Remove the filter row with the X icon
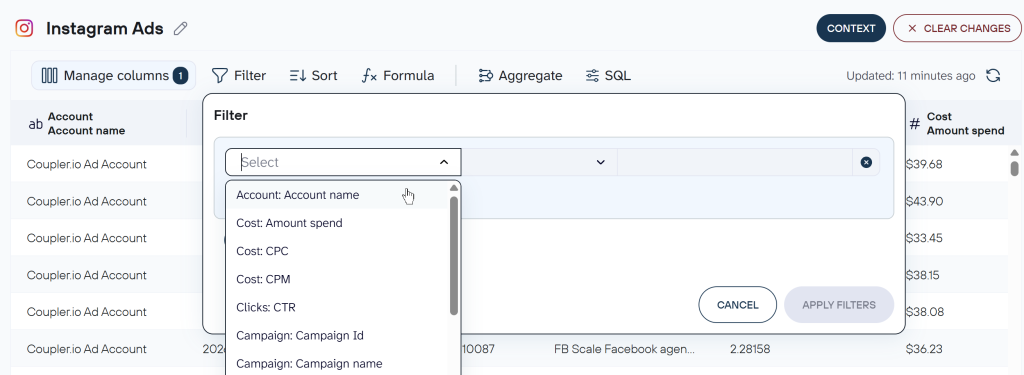The image size is (1024, 375). pos(866,162)
